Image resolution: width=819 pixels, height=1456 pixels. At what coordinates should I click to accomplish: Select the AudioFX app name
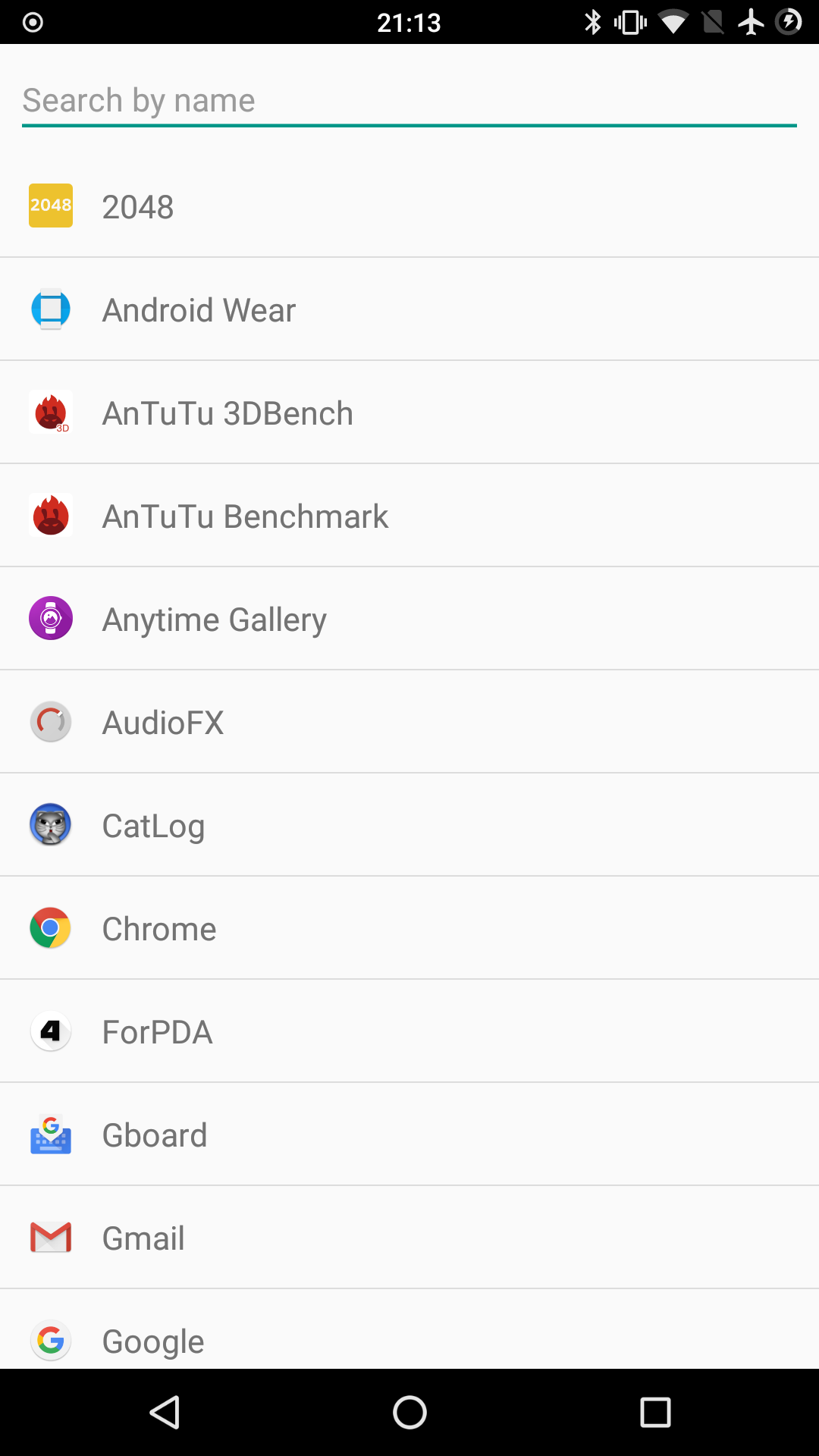(x=163, y=723)
